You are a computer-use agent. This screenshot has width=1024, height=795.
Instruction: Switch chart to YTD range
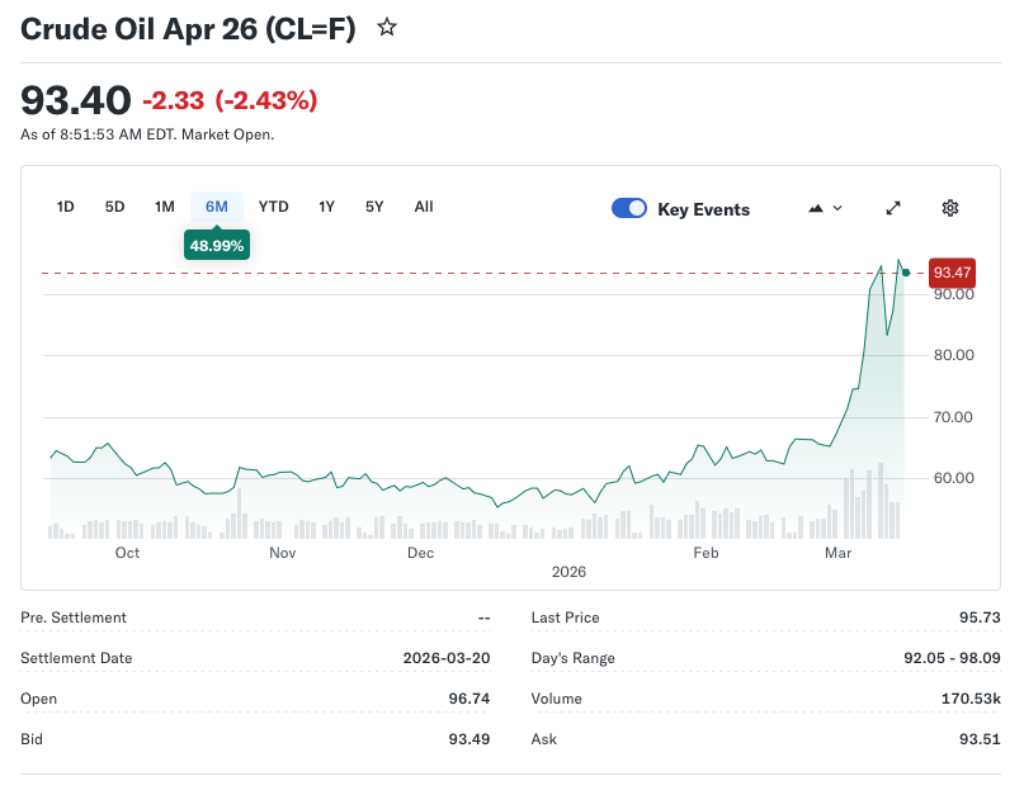point(273,207)
